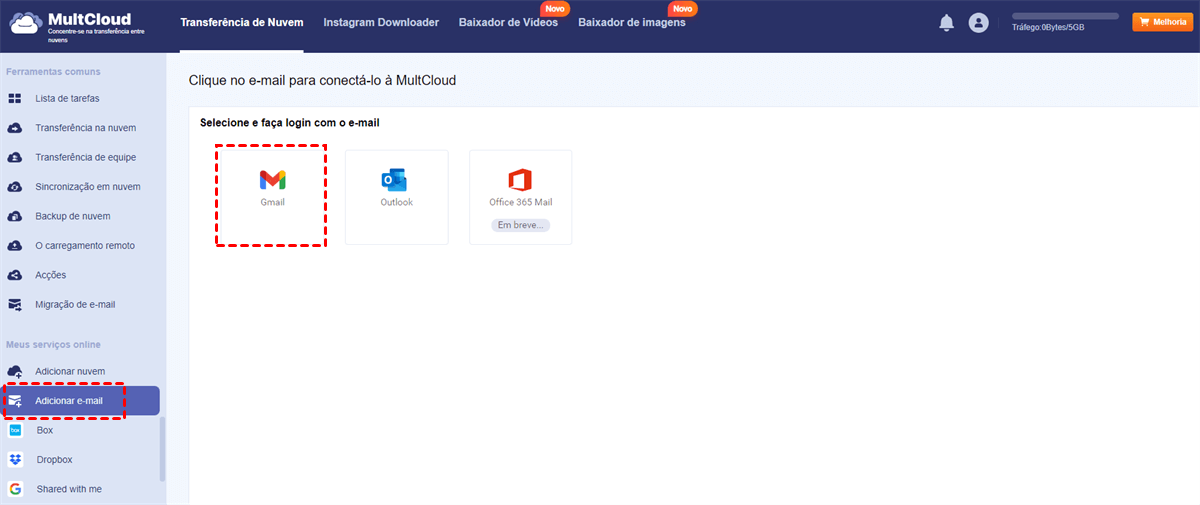This screenshot has width=1200, height=505.
Task: Open Migração de e-mail in sidebar
Action: [x=75, y=304]
